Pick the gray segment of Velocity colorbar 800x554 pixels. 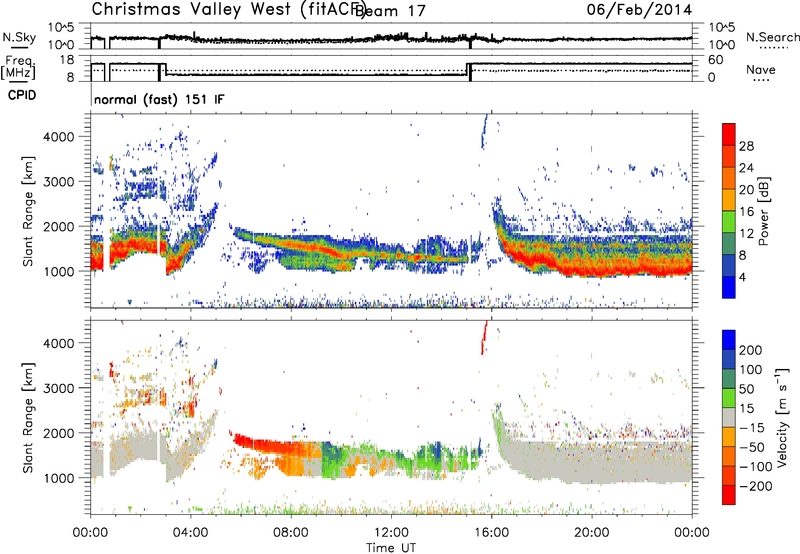(x=729, y=417)
